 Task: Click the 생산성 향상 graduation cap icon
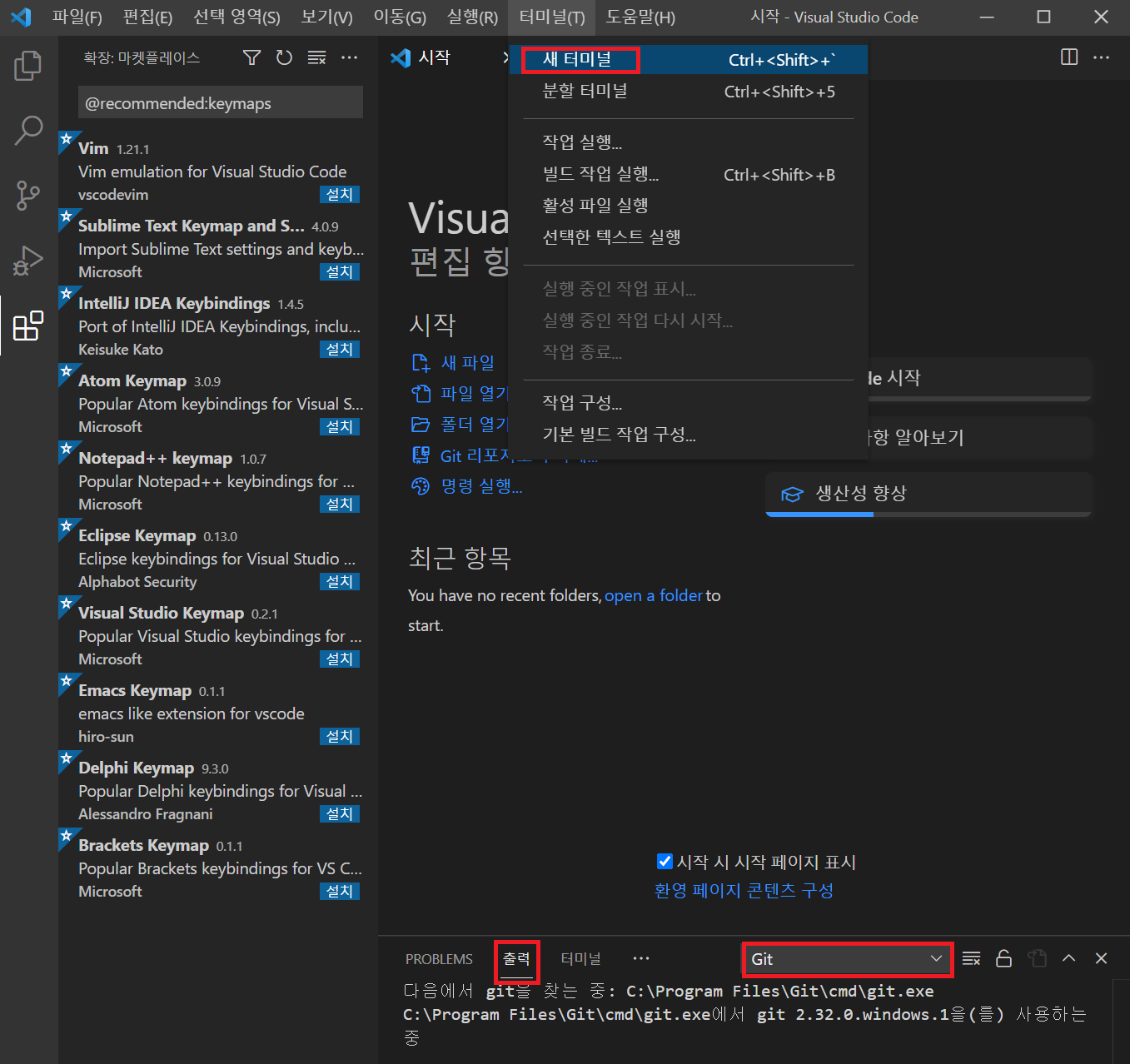pos(791,494)
